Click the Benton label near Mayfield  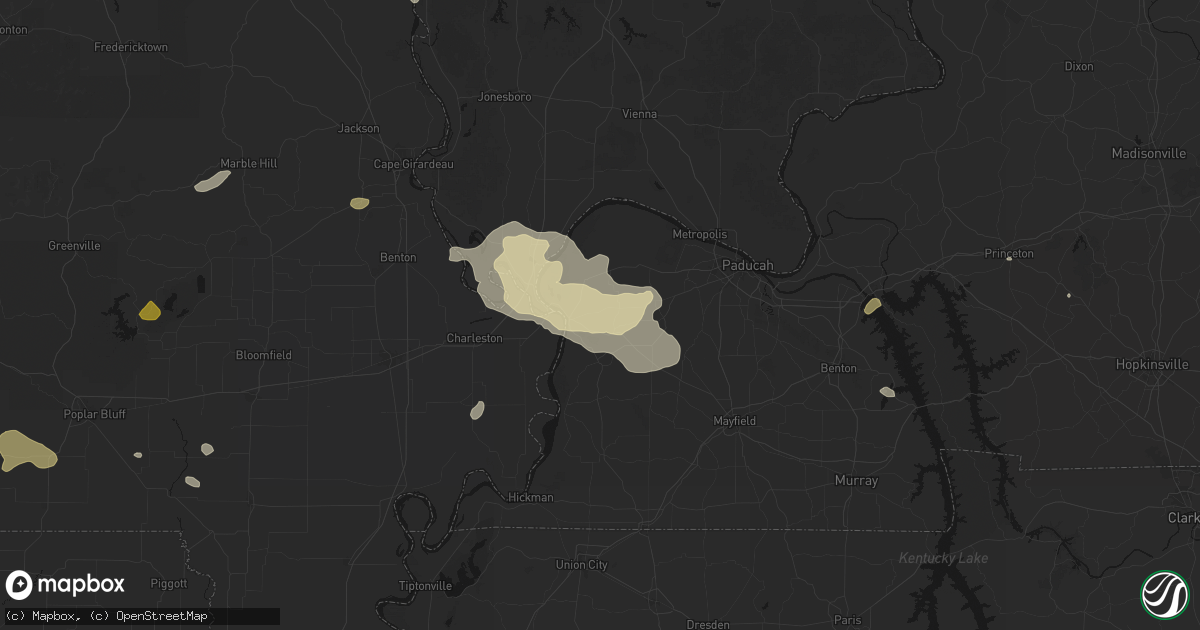tap(838, 368)
